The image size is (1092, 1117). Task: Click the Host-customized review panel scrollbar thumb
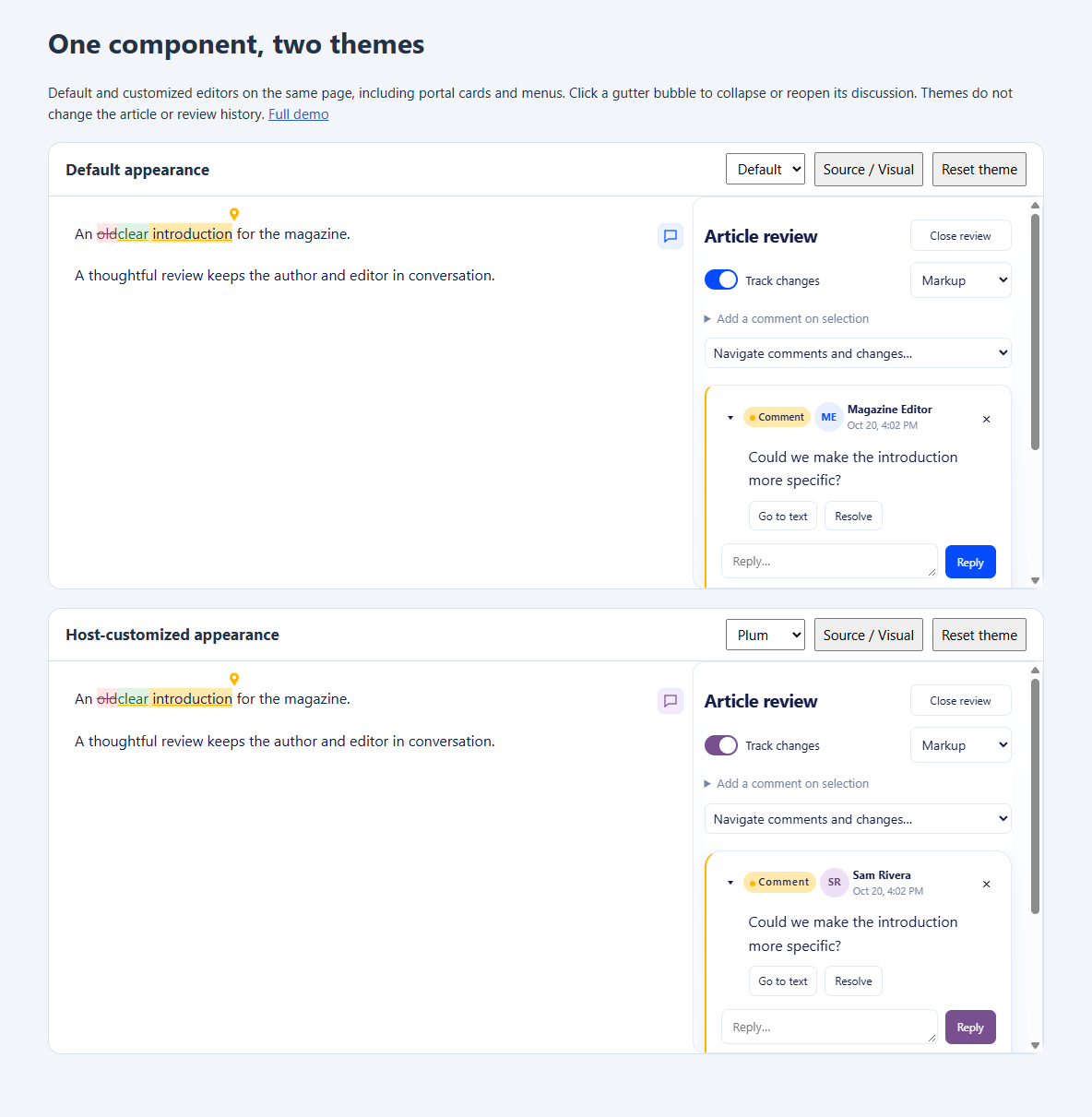point(1036,797)
